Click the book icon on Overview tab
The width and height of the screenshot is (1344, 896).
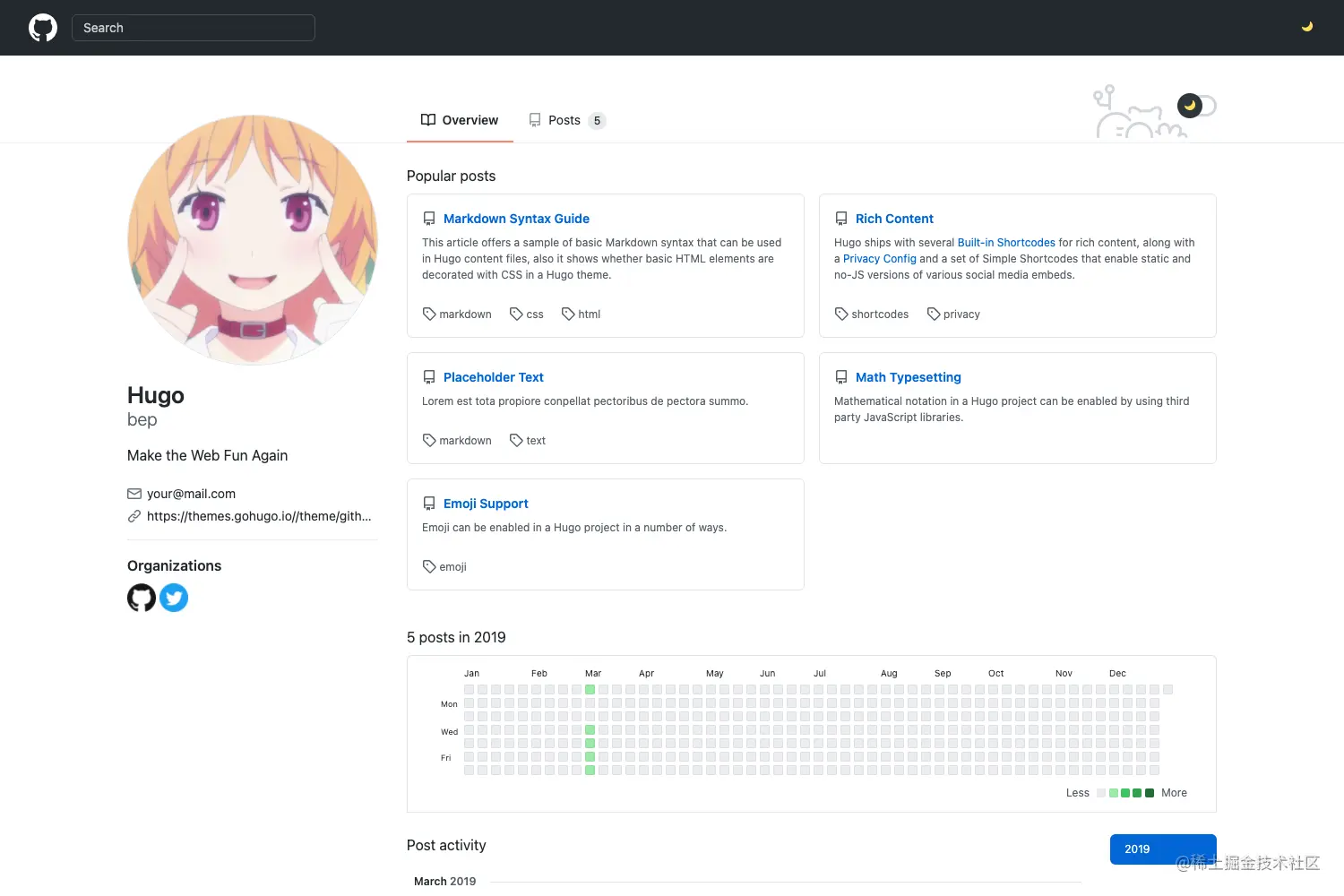point(428,120)
